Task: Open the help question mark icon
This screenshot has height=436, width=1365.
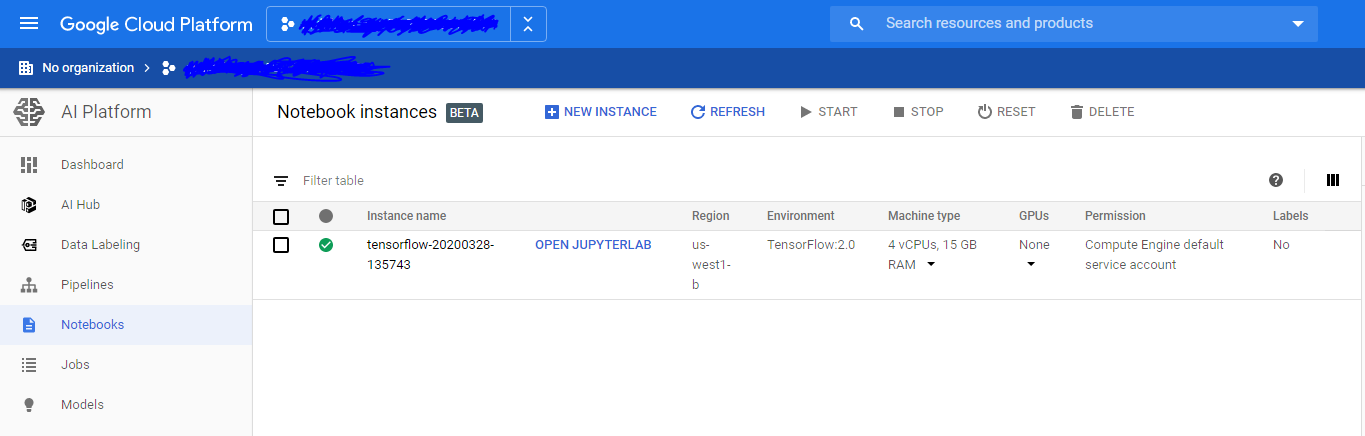Action: click(x=1276, y=180)
